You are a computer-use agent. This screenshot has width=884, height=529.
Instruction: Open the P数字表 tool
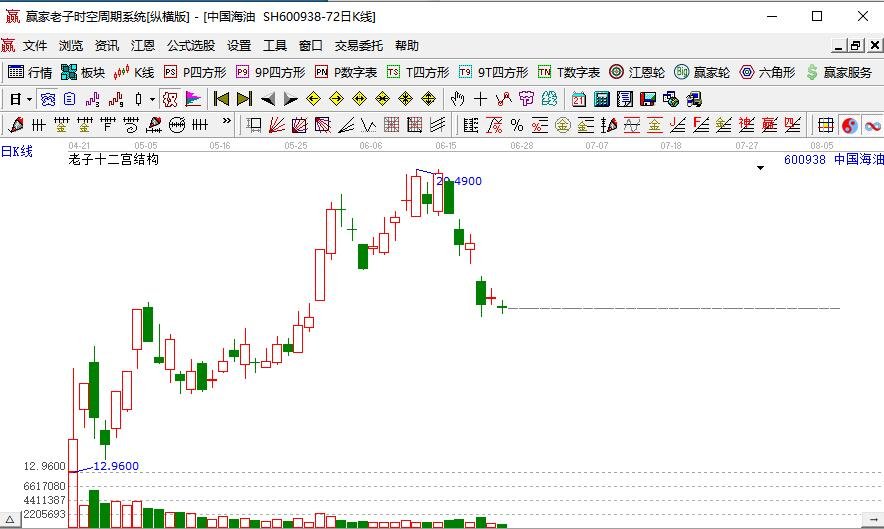(x=346, y=72)
